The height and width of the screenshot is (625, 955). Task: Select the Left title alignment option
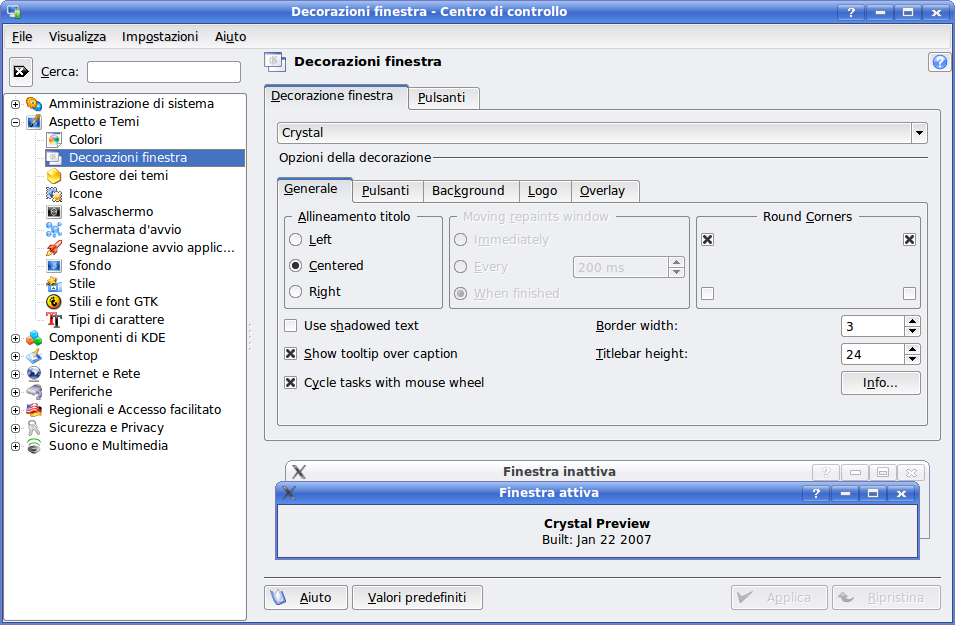[295, 240]
